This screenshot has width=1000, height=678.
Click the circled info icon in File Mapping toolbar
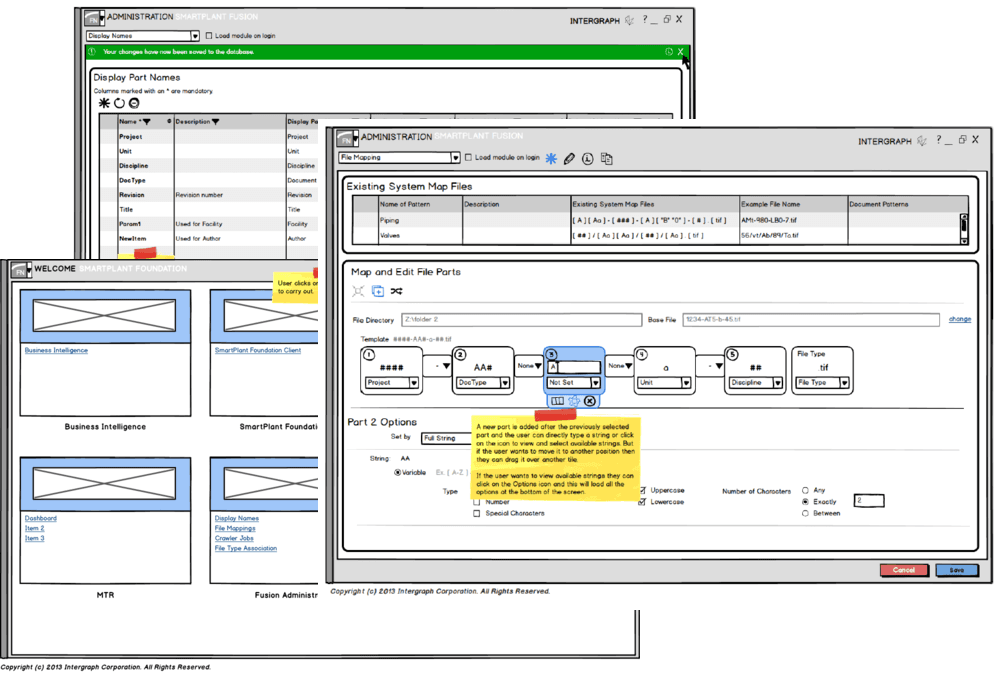[x=587, y=159]
